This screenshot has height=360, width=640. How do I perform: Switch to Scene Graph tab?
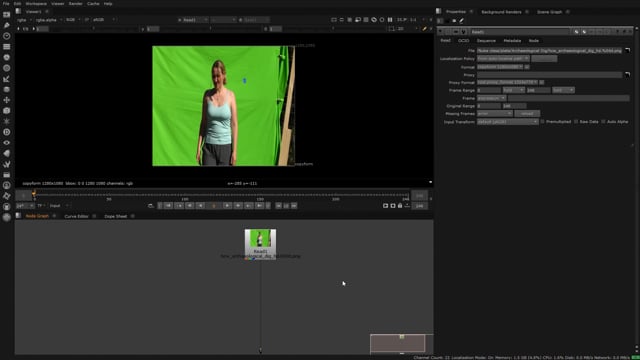coord(549,12)
